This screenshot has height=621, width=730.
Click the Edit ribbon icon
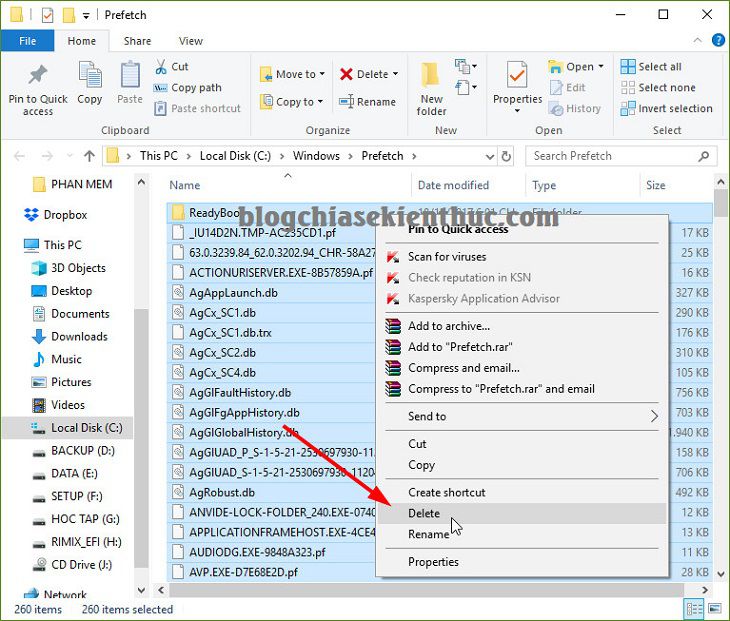click(556, 88)
